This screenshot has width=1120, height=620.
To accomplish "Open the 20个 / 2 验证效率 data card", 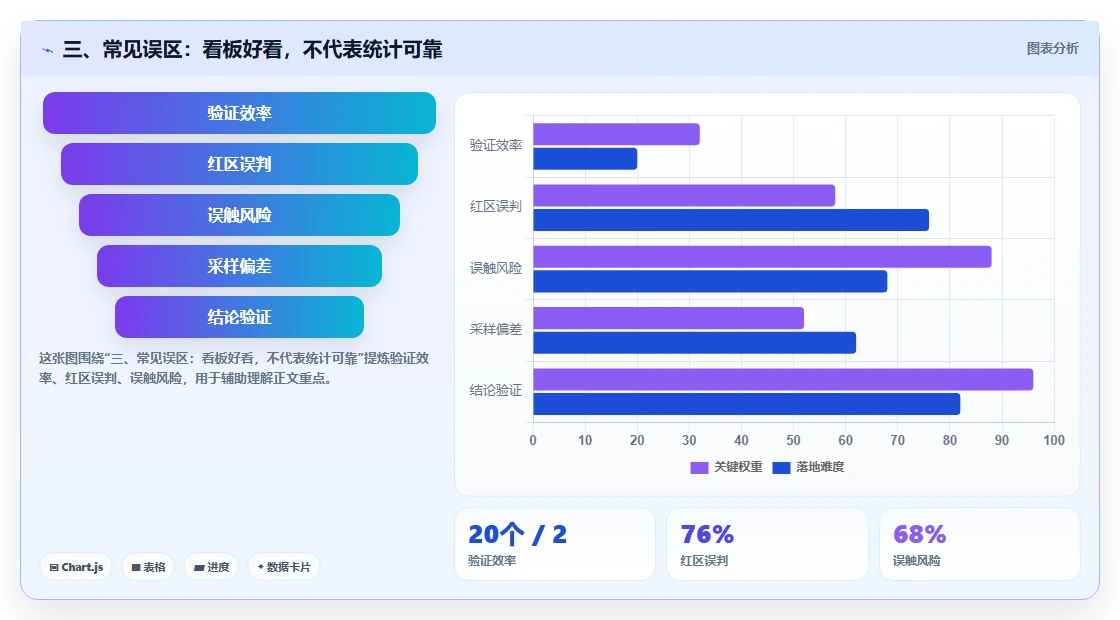I will coord(555,544).
